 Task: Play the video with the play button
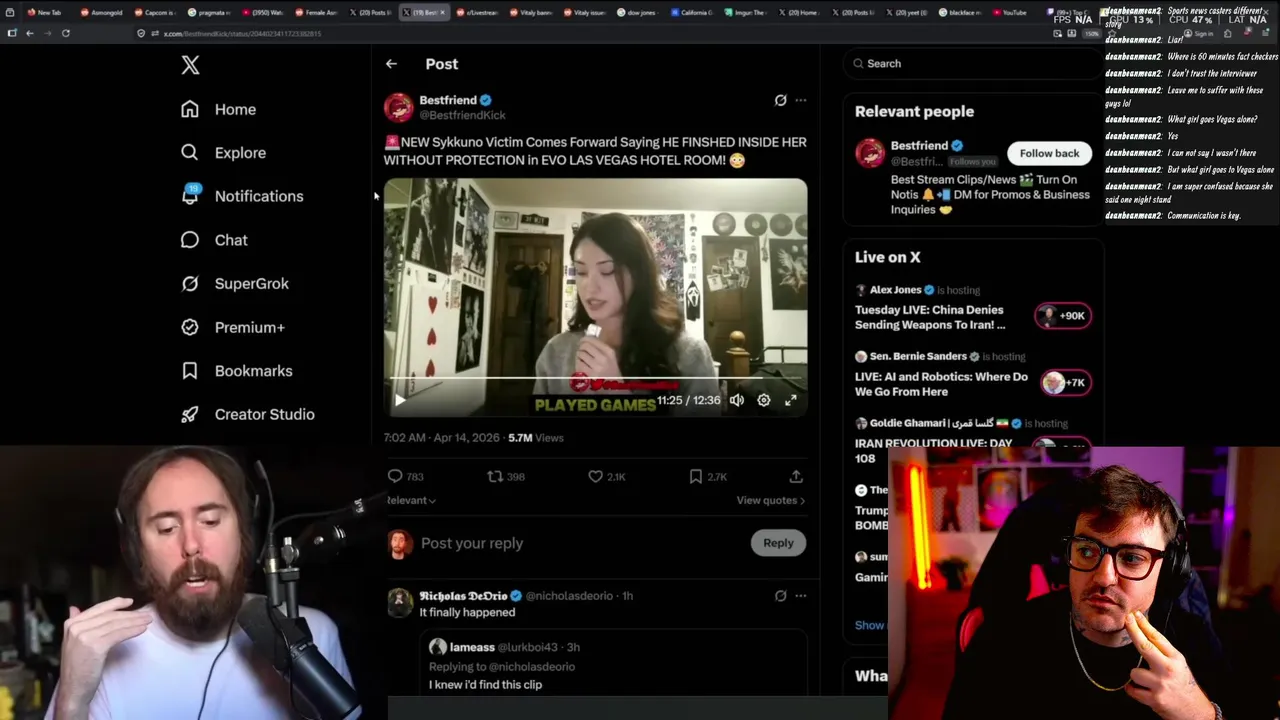(x=399, y=400)
